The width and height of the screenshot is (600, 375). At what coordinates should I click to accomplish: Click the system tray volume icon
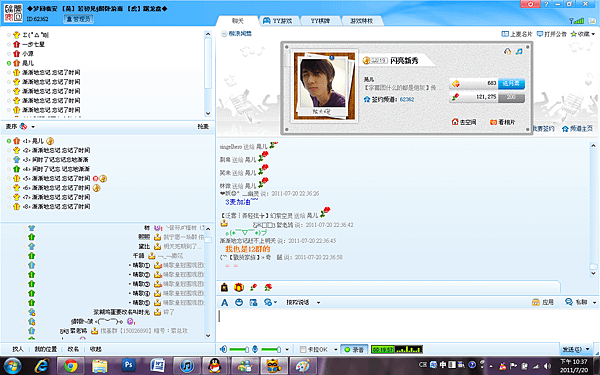[548, 367]
